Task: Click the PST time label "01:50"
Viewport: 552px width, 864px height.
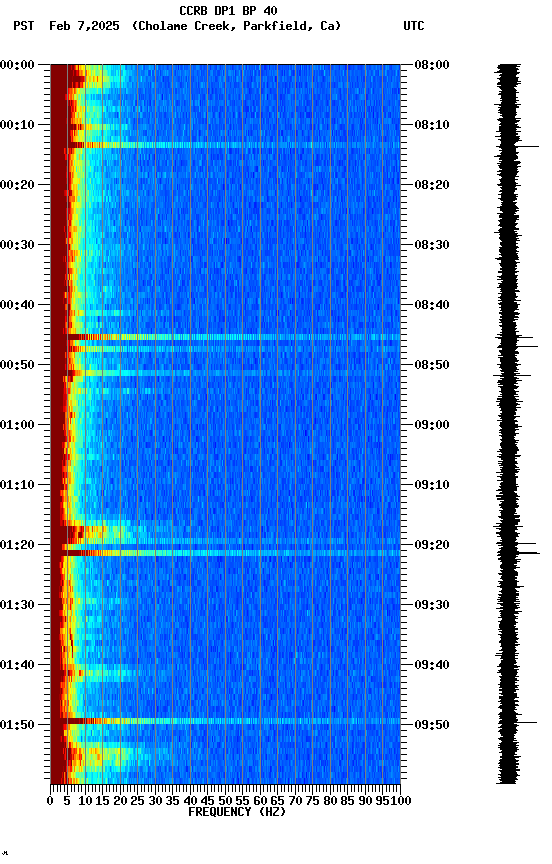Action: [17, 725]
